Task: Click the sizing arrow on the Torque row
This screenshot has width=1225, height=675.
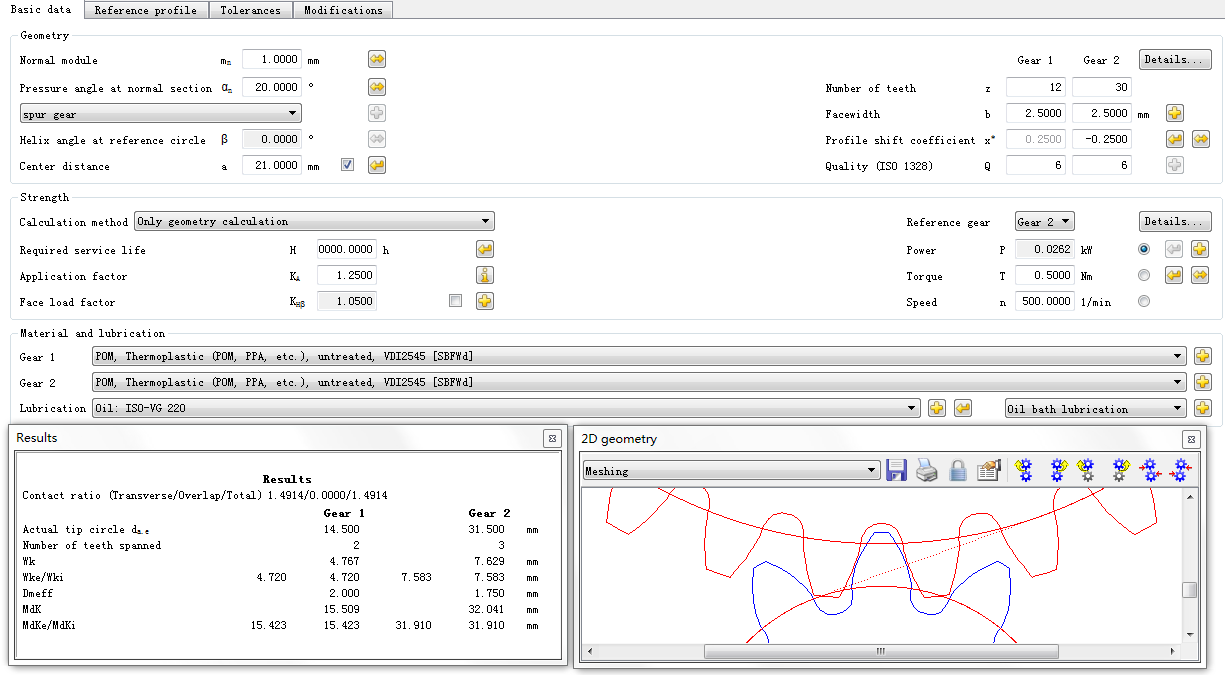Action: pyautogui.click(x=1175, y=275)
